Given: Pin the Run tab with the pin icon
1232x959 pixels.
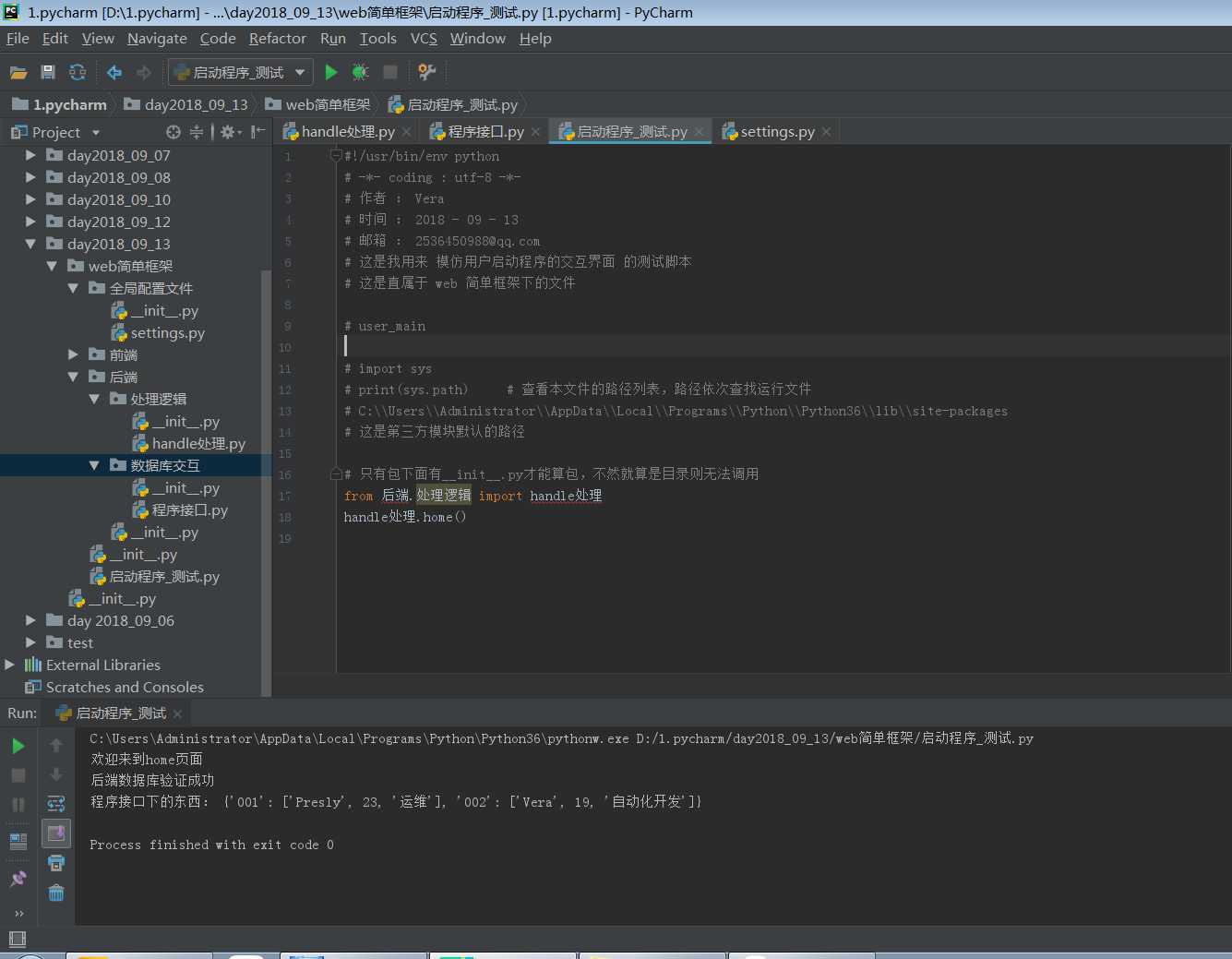Looking at the screenshot, I should click(x=18, y=879).
